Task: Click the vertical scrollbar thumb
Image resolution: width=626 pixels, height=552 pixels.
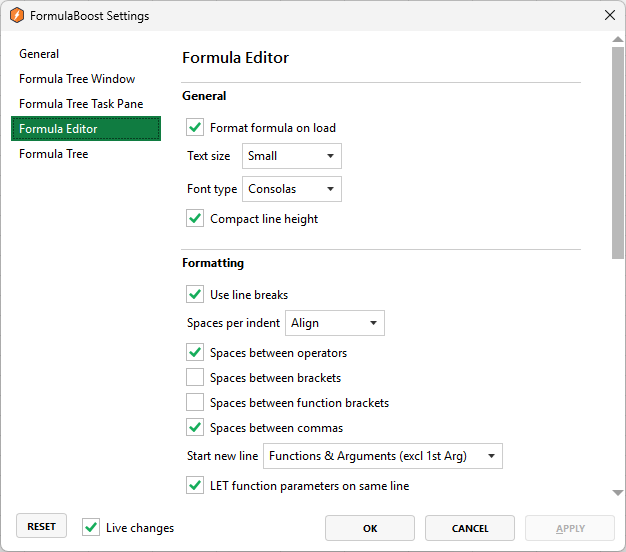Action: [x=617, y=150]
